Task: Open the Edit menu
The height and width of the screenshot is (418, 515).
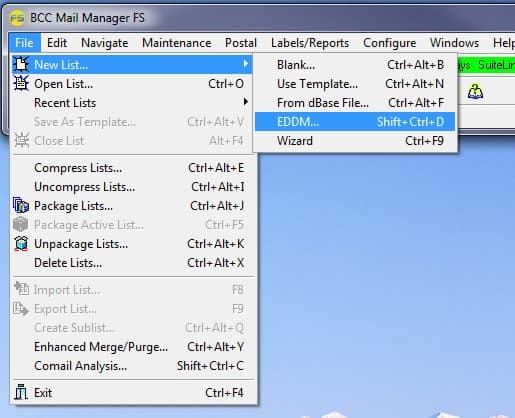Action: coord(57,43)
